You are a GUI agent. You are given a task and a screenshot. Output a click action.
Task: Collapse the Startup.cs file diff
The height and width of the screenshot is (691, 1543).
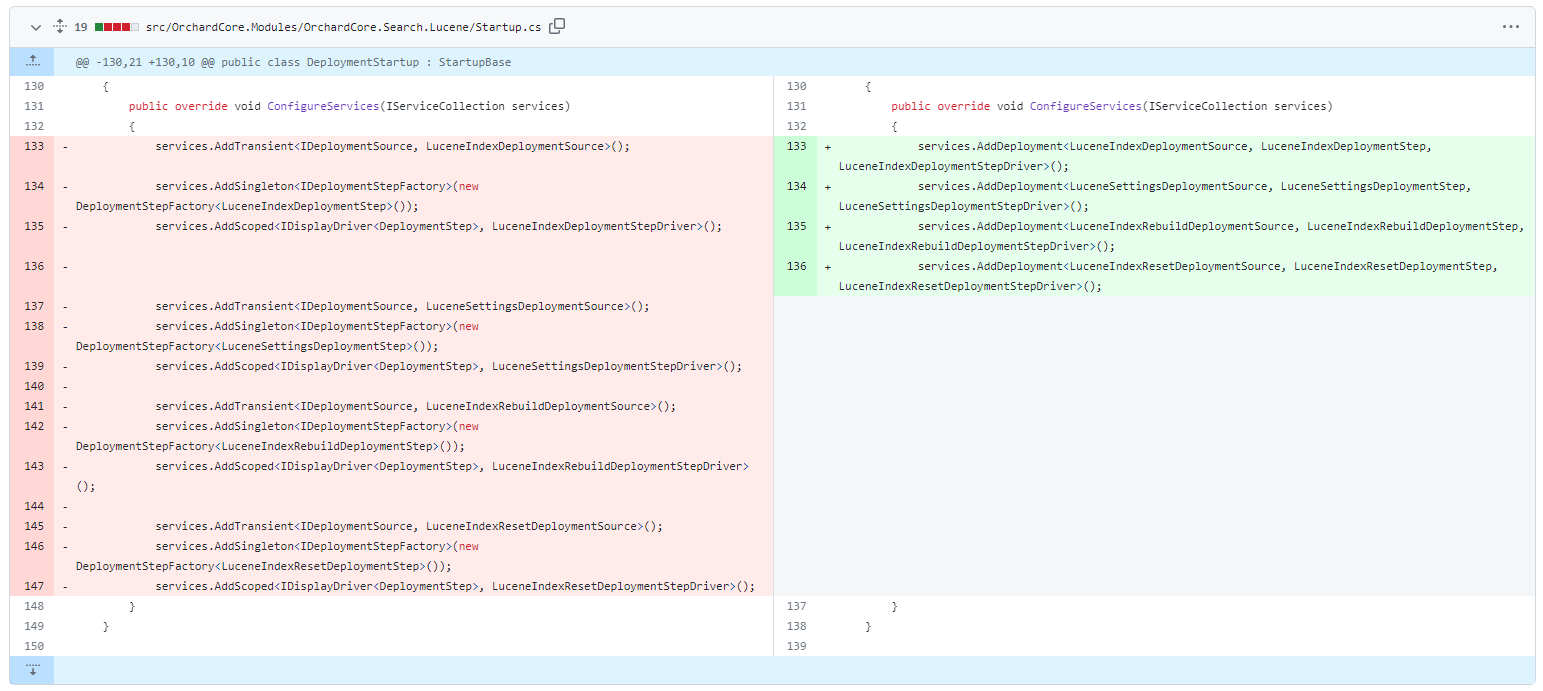tap(35, 27)
